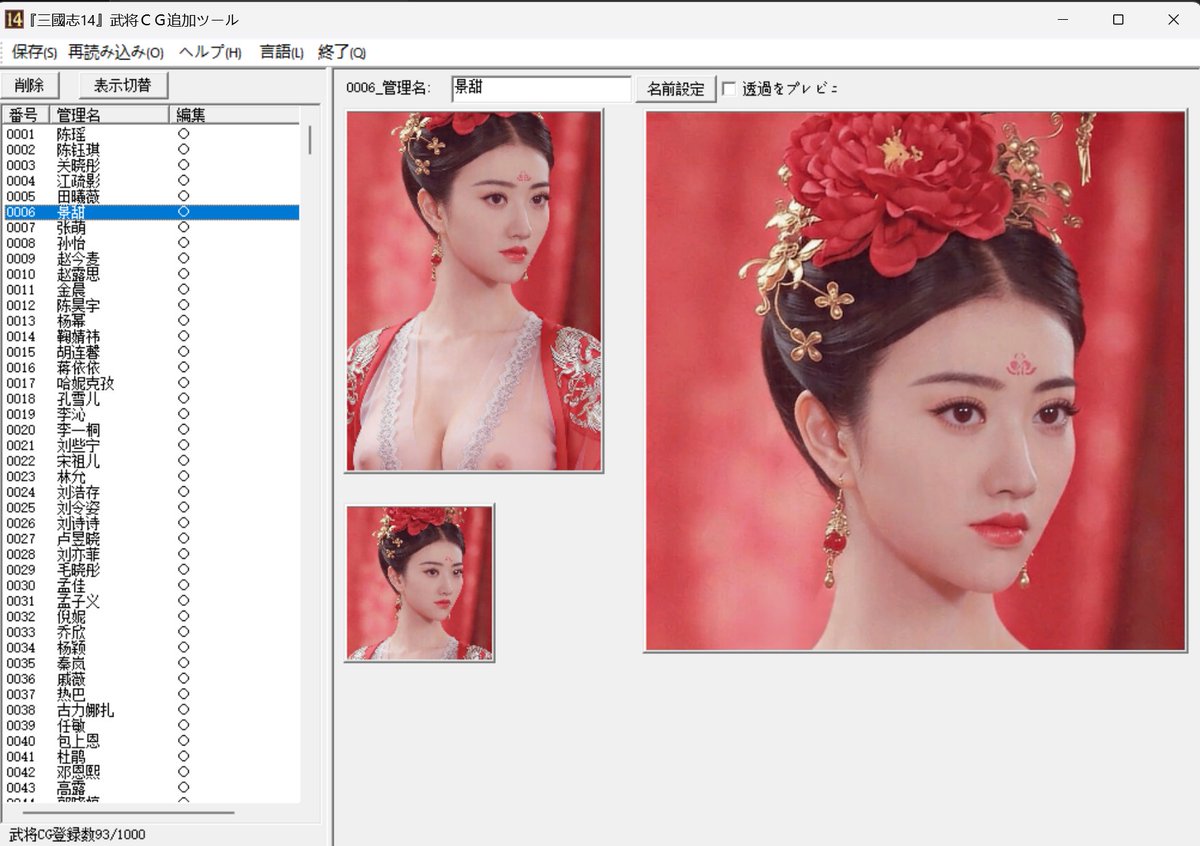Select the large face close-up preview image
This screenshot has height=846, width=1200.
(x=915, y=381)
